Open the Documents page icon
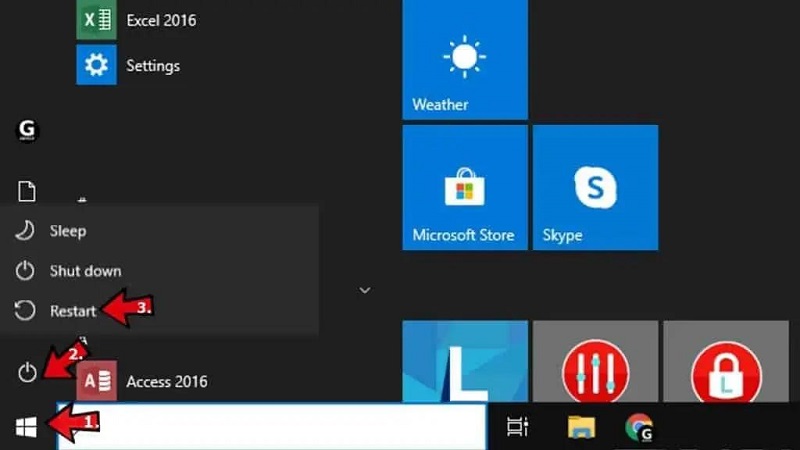 pyautogui.click(x=27, y=191)
